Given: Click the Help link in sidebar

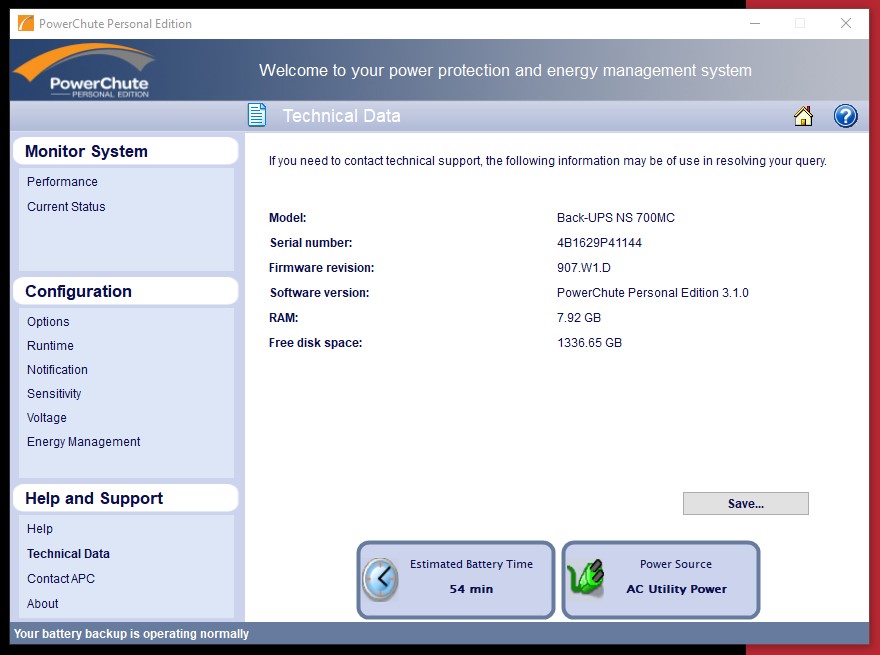Looking at the screenshot, I should (40, 529).
